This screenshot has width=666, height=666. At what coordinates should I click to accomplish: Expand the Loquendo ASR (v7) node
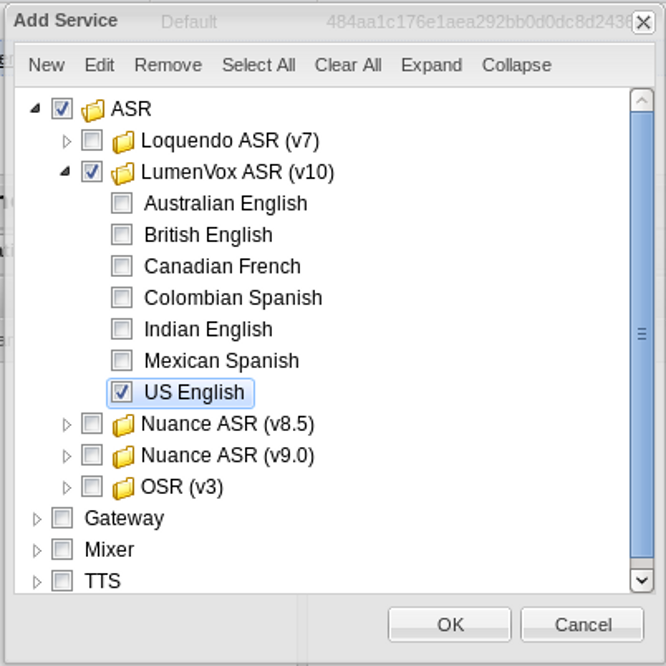pyautogui.click(x=66, y=141)
